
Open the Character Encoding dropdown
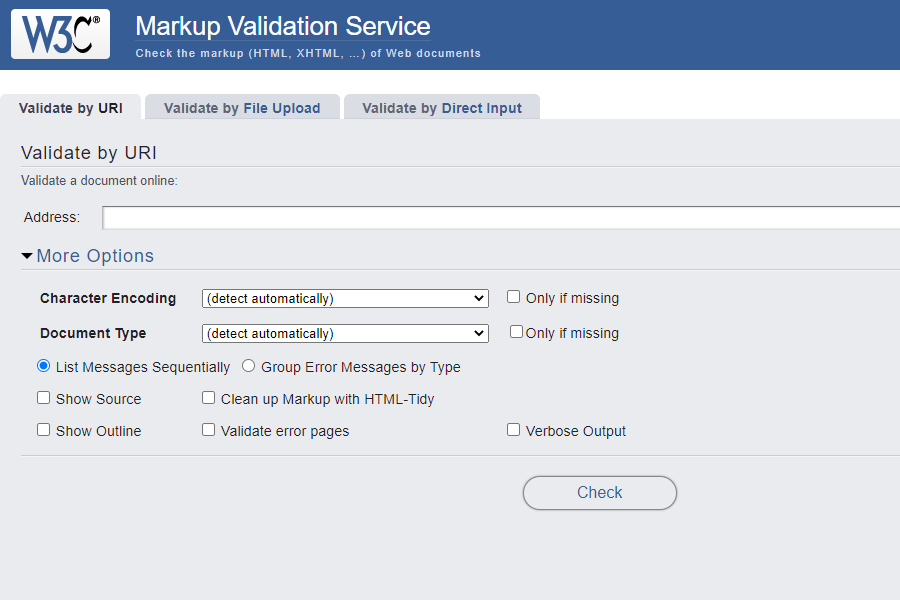click(345, 298)
